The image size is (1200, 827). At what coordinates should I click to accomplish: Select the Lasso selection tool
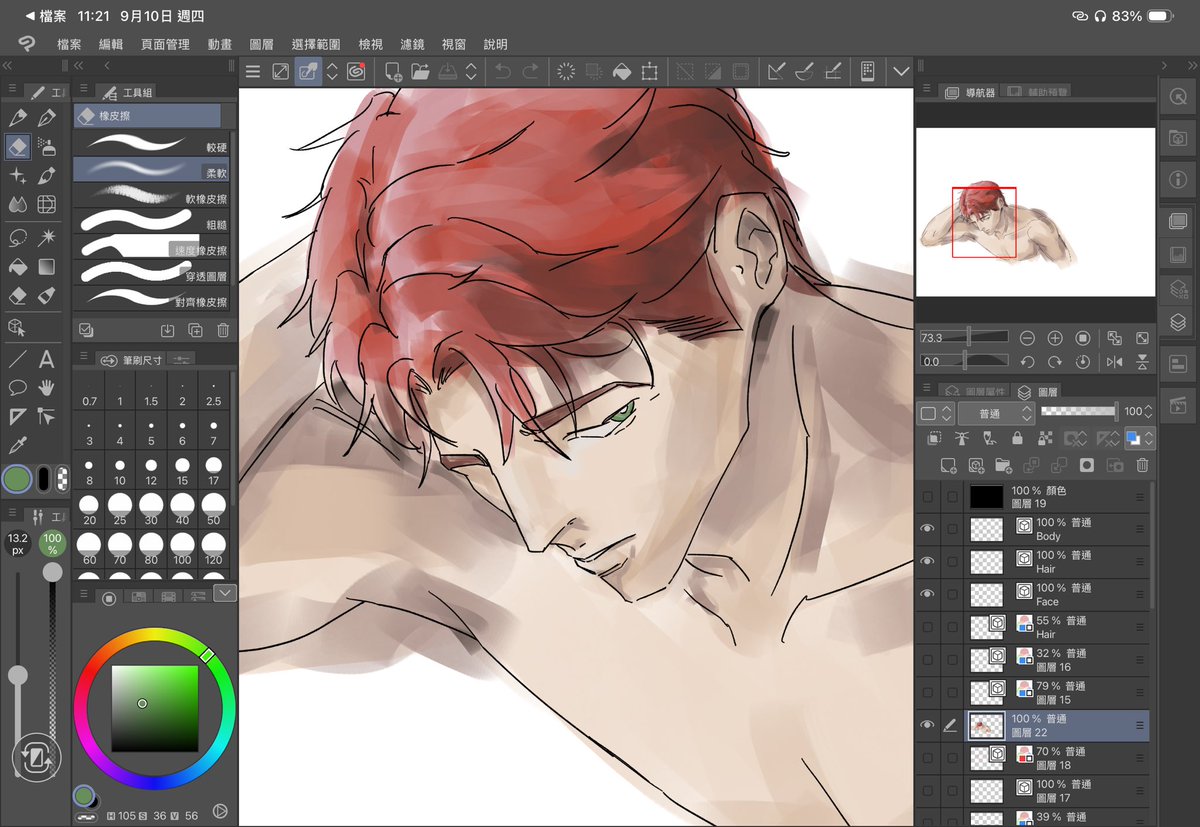click(17, 238)
